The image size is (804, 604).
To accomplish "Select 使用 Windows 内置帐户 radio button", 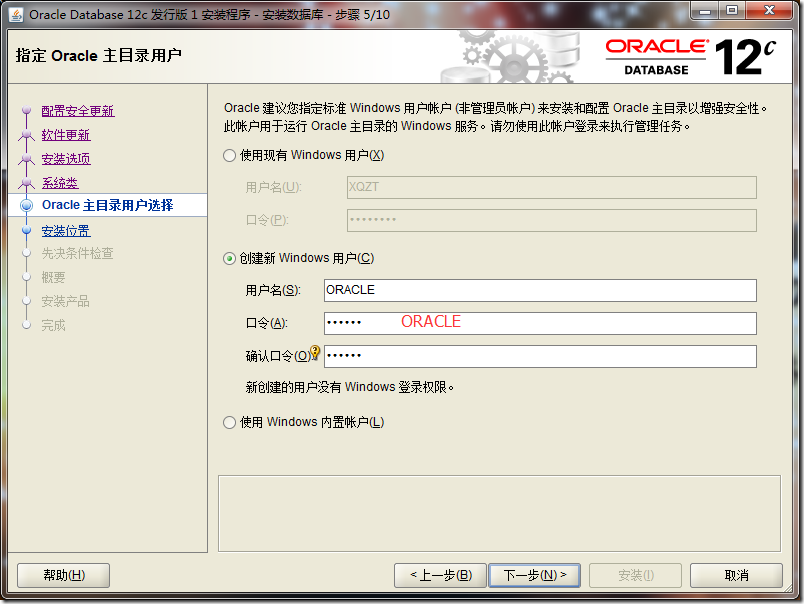I will click(229, 422).
